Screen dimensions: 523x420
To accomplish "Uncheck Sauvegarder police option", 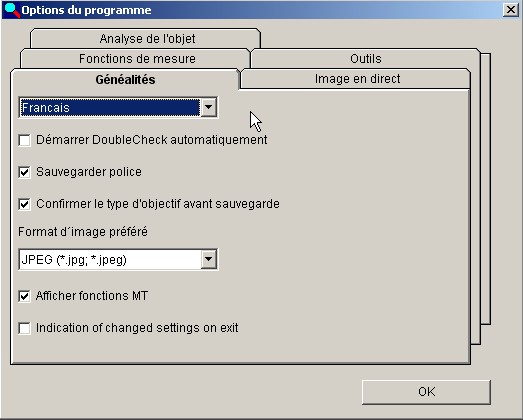I will click(24, 172).
